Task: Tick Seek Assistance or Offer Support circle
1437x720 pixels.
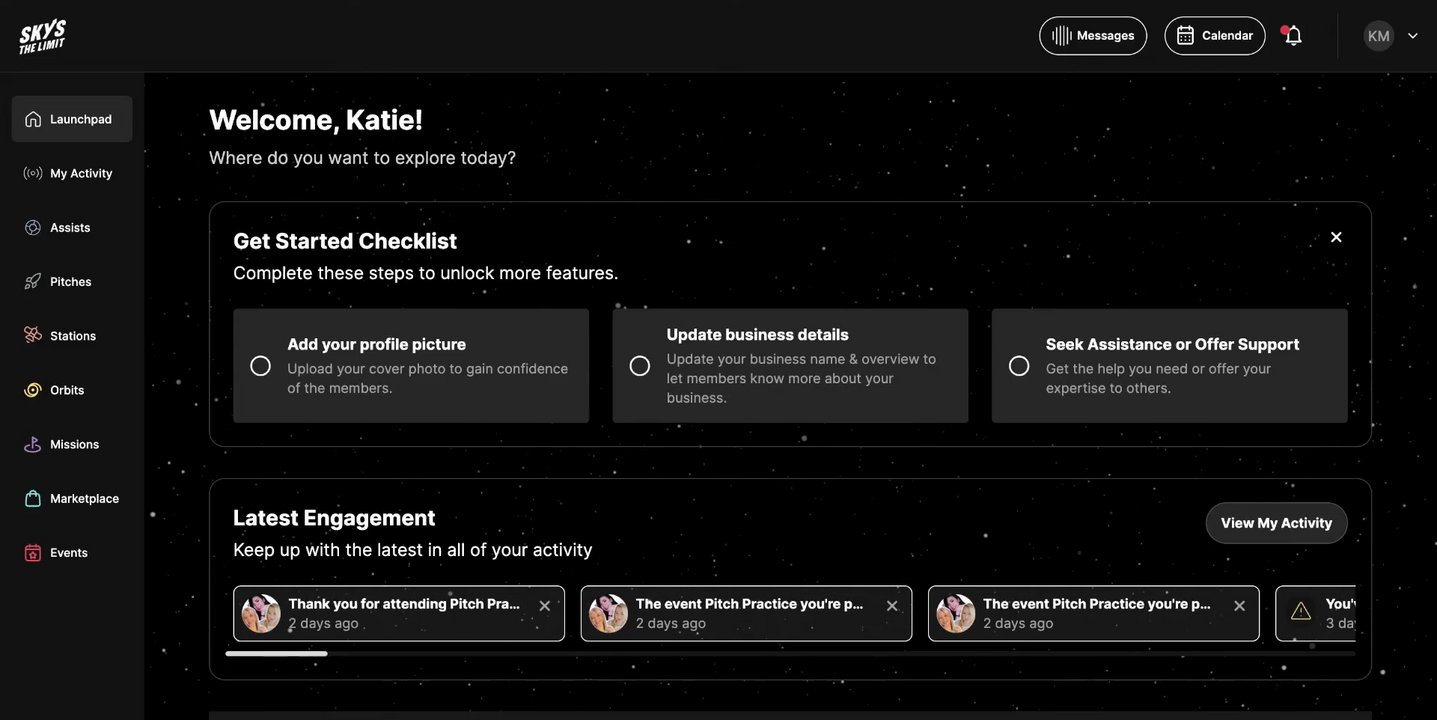Action: [1019, 366]
